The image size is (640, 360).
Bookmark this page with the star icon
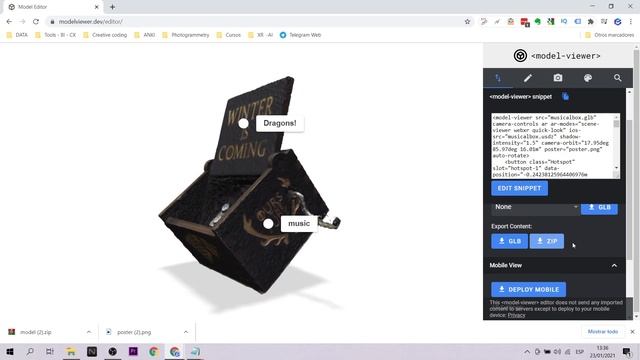(x=467, y=22)
